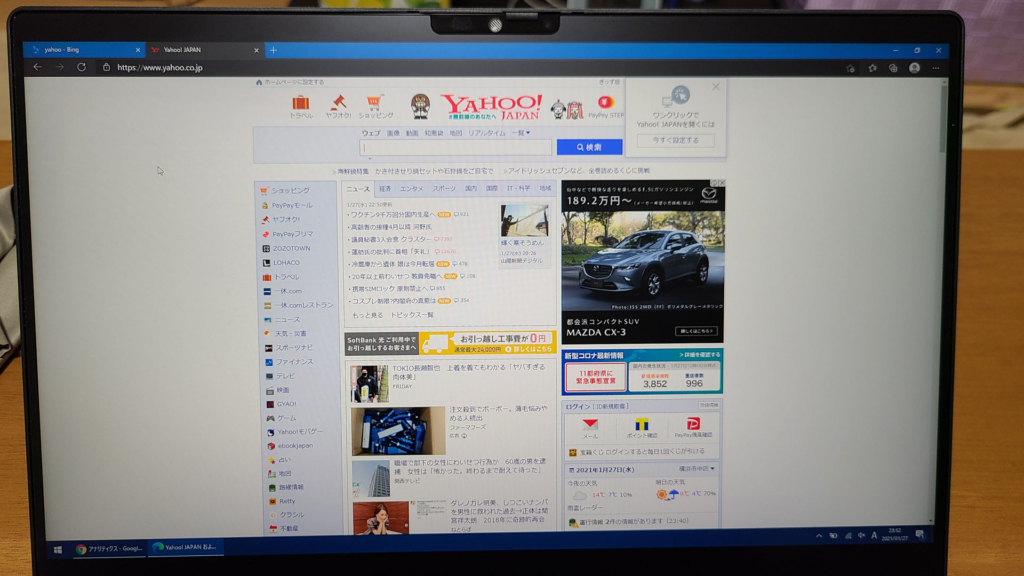Open Edge Yahoo! JAPAN taskbar item
The image size is (1024, 576).
[185, 547]
